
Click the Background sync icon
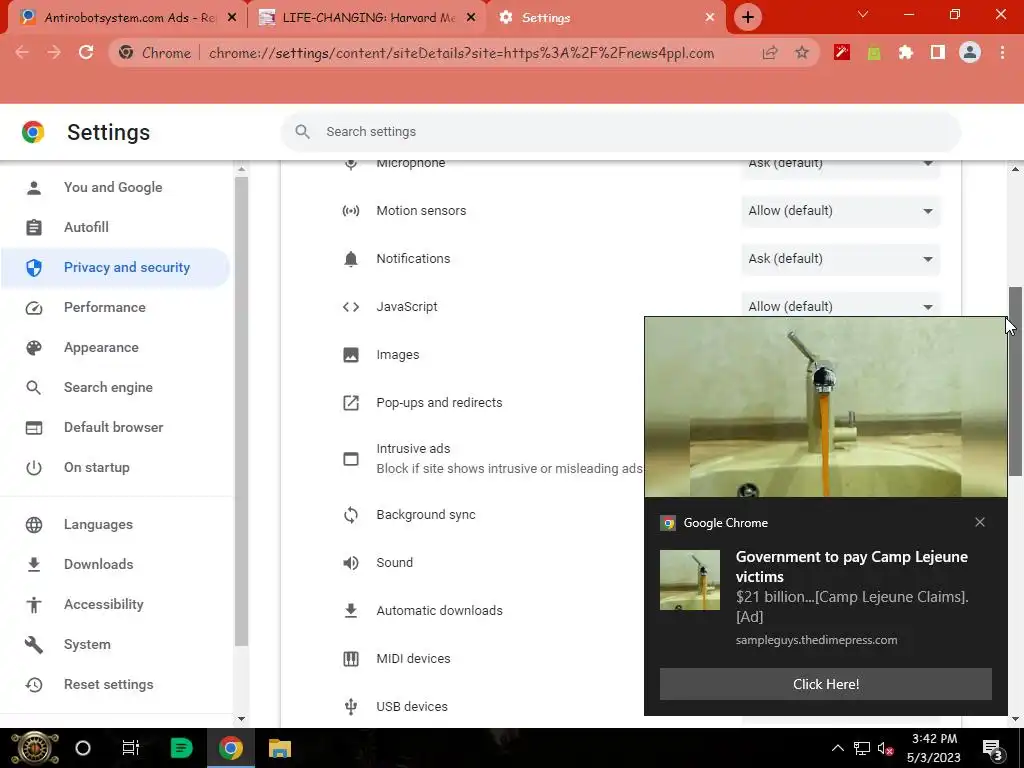[x=351, y=515]
